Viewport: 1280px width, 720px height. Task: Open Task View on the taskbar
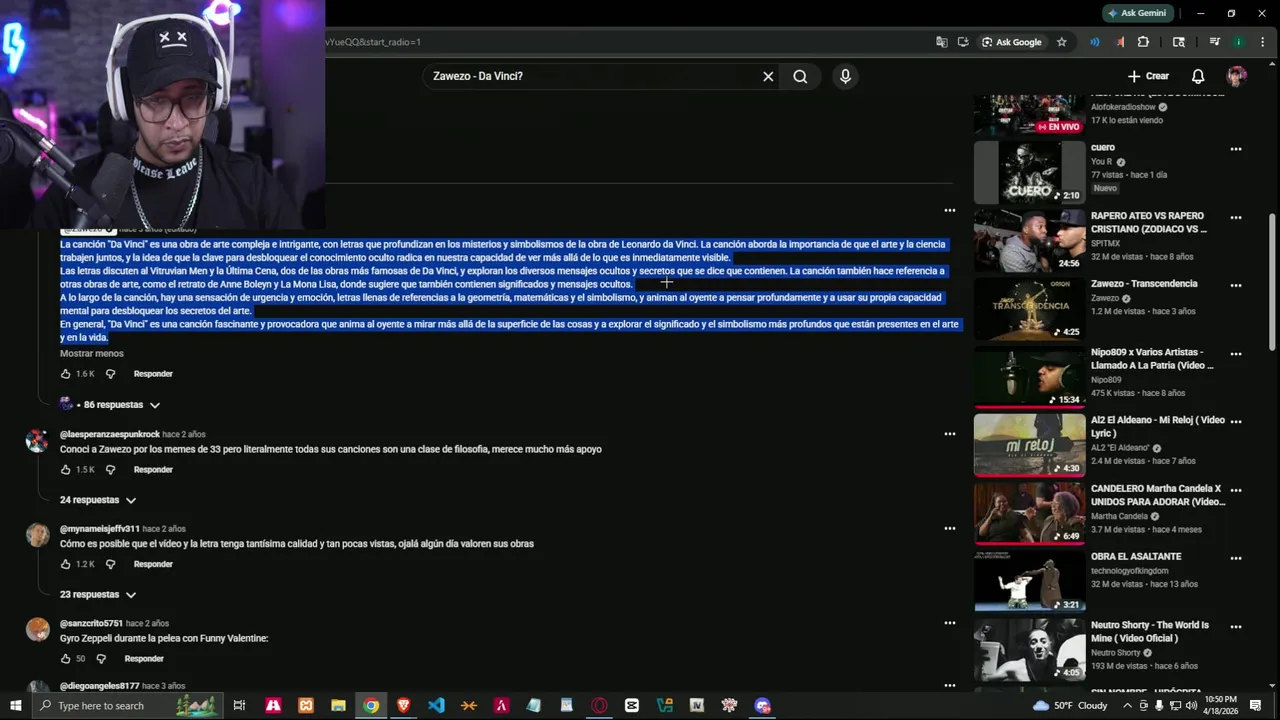tap(239, 705)
